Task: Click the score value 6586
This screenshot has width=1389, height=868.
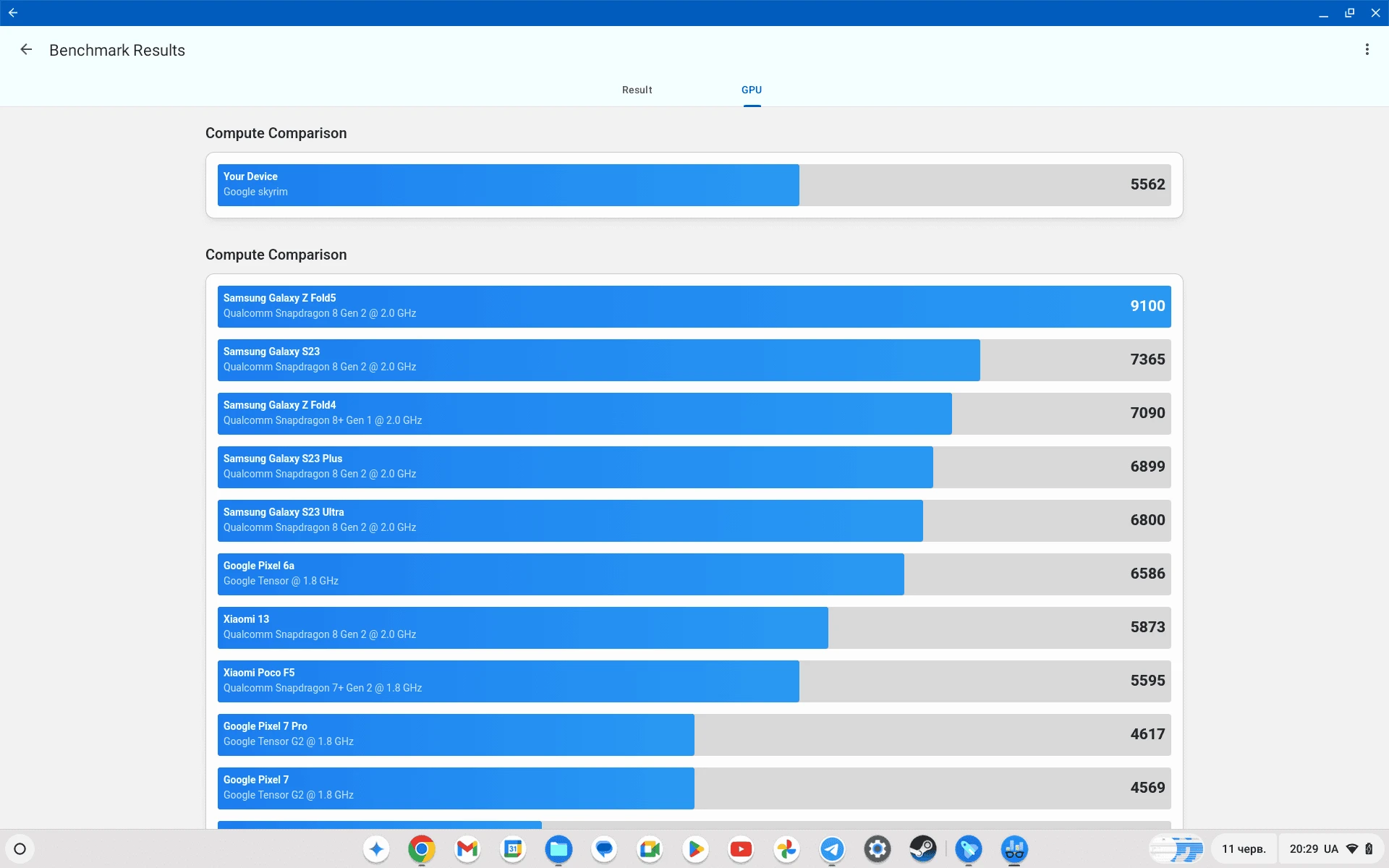Action: pos(1147,574)
